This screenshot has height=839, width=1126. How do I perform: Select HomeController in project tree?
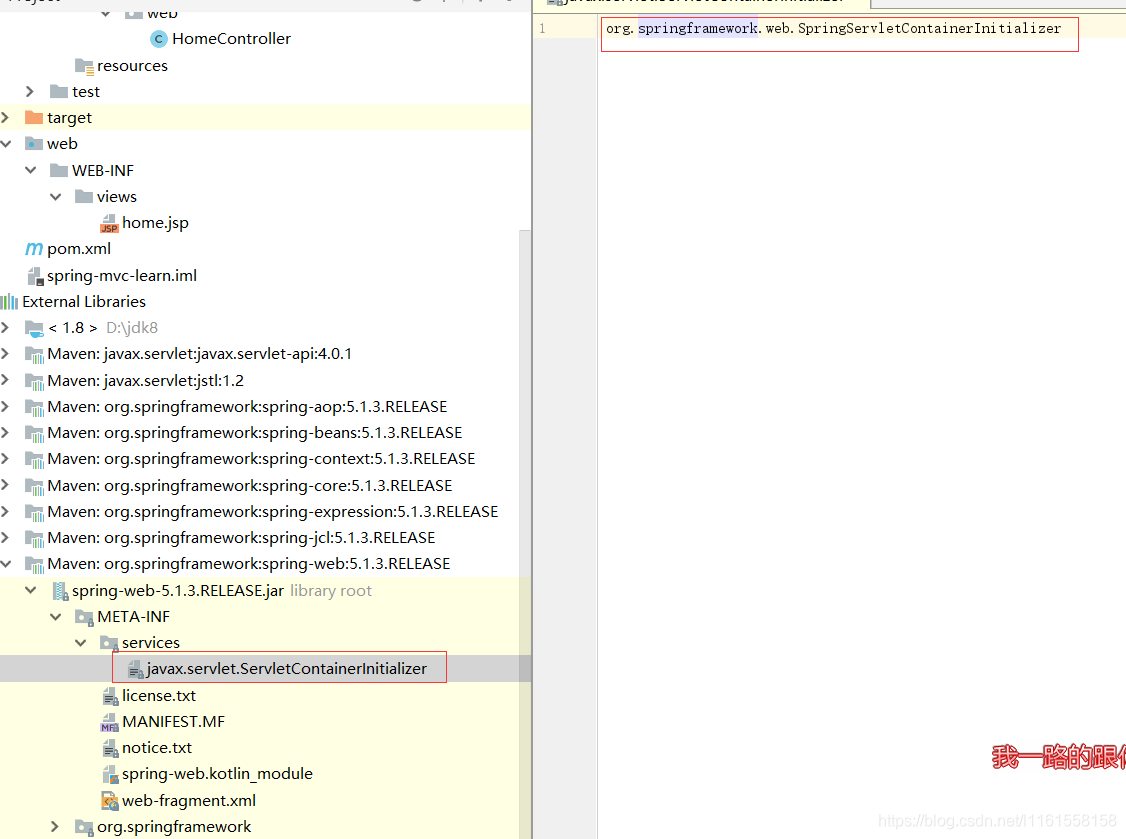[x=231, y=39]
